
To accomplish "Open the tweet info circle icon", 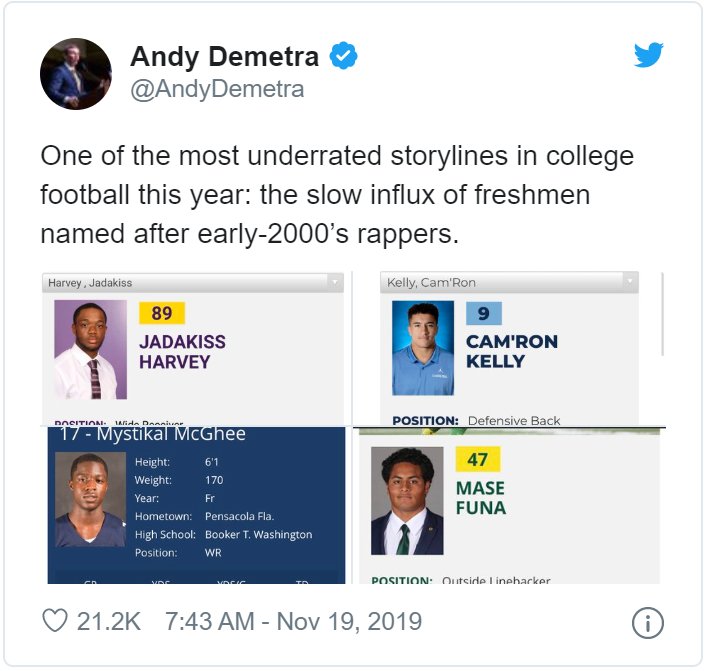I will 647,623.
